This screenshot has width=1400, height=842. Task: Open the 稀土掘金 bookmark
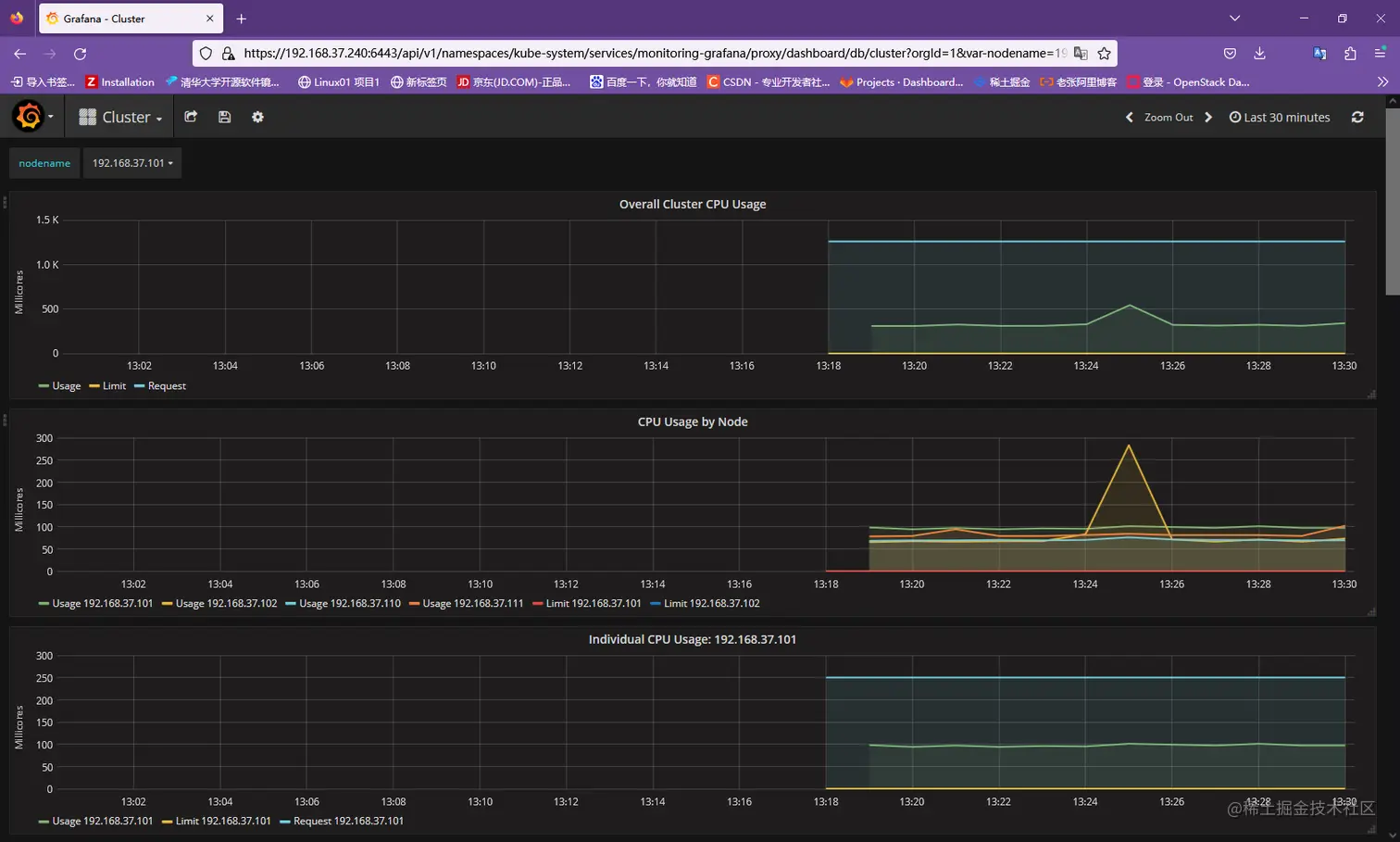coord(1001,82)
